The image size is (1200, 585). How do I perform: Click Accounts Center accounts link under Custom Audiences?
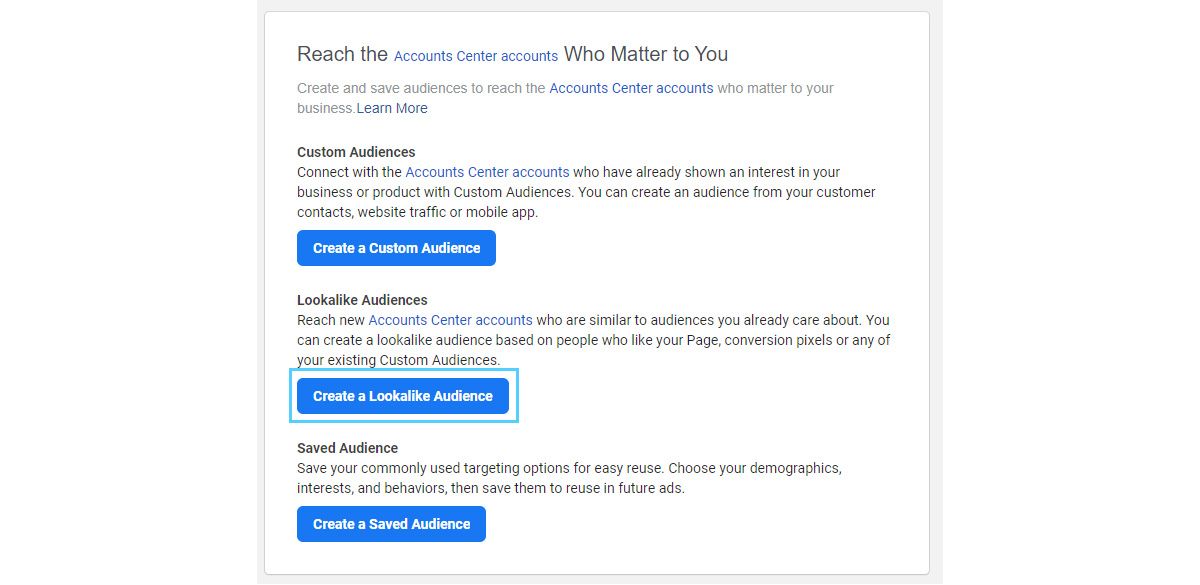[x=487, y=172]
